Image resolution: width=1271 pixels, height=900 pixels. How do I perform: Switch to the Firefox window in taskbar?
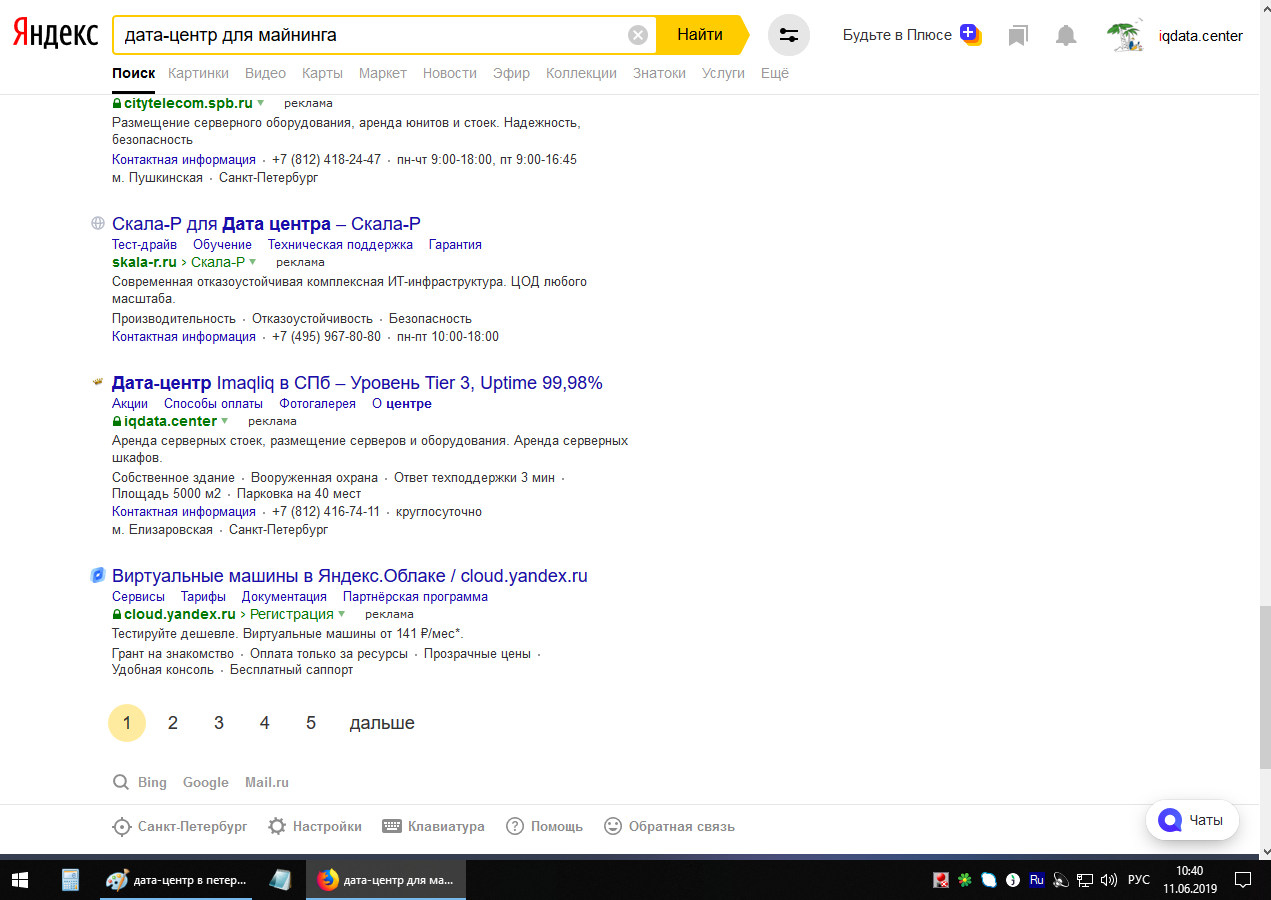point(385,880)
